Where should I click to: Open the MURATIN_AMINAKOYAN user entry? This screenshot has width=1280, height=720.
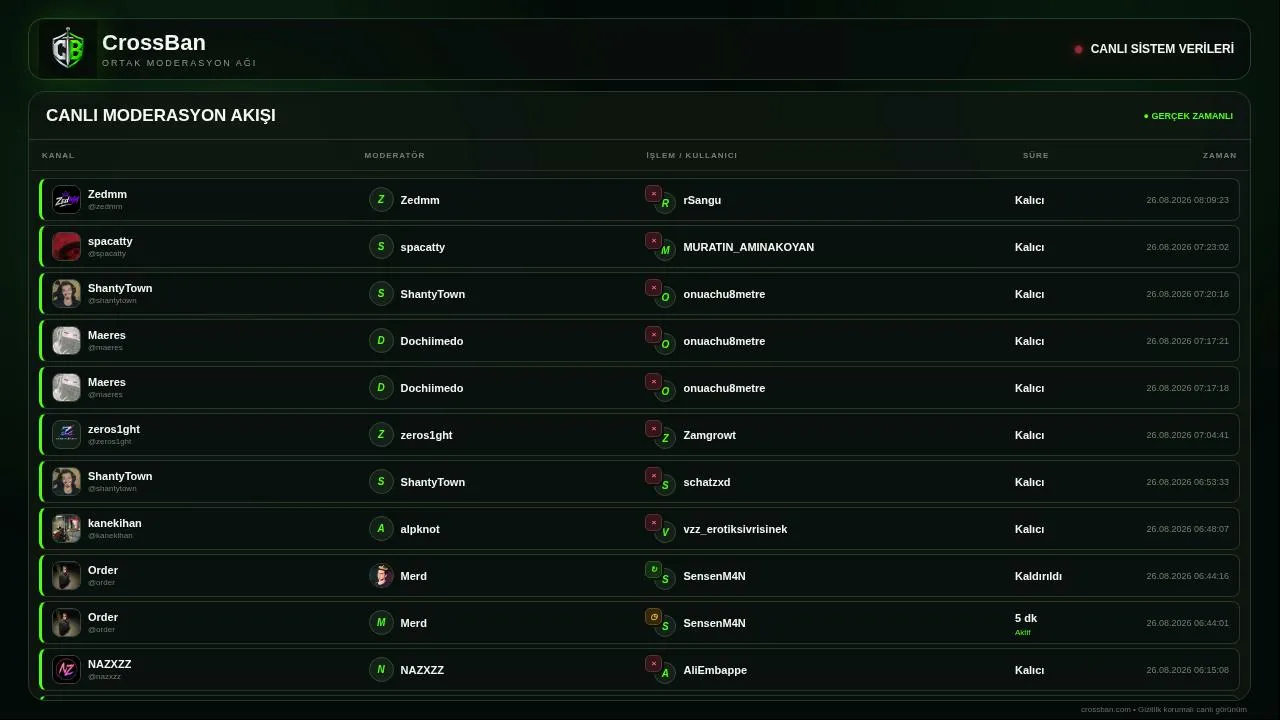(748, 247)
